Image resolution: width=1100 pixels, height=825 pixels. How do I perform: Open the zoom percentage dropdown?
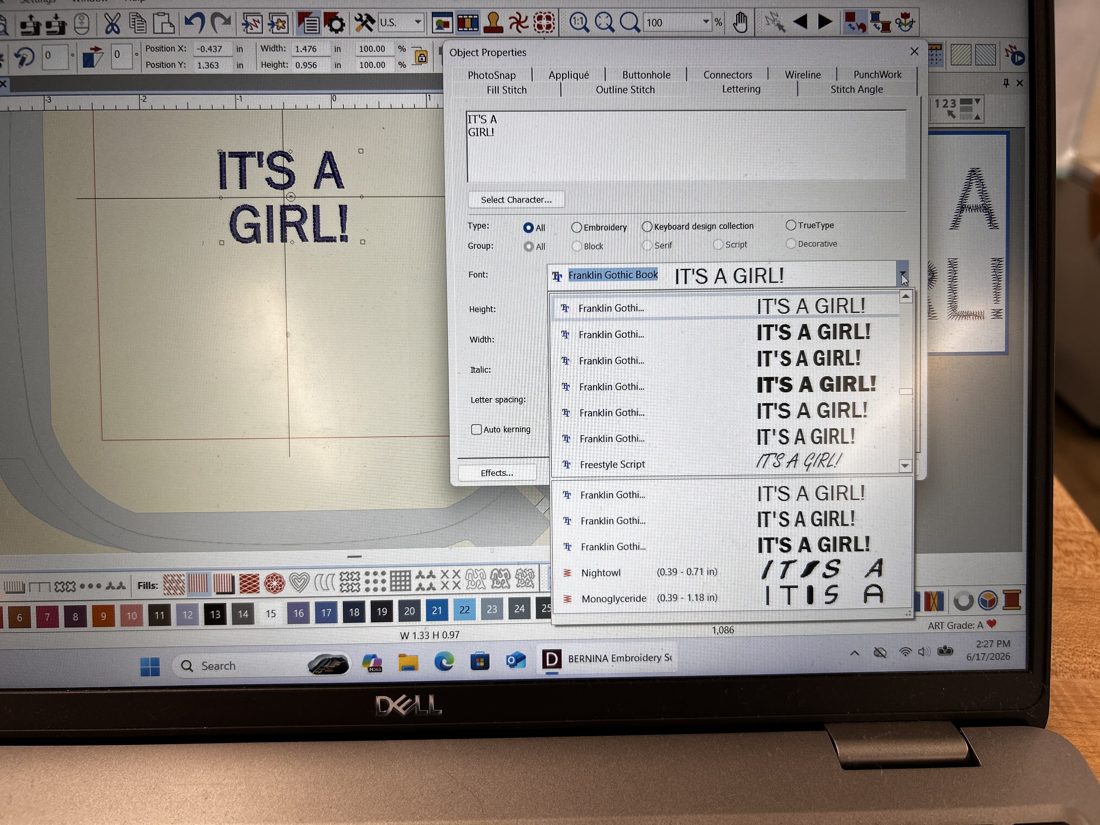click(706, 22)
